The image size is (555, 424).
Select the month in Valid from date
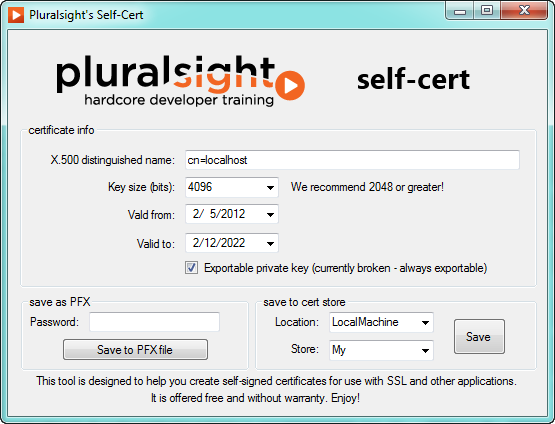click(x=196, y=214)
